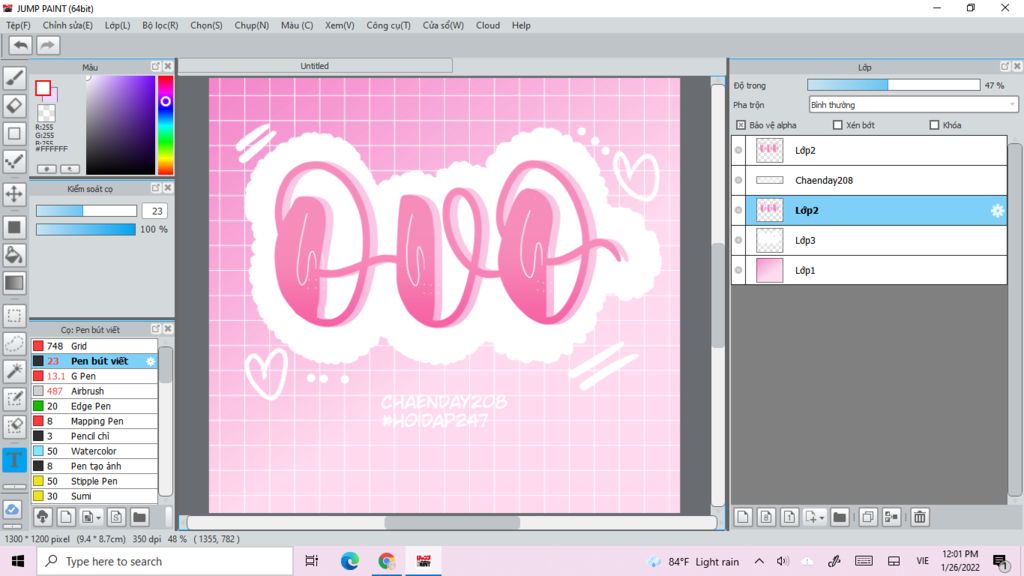This screenshot has width=1024, height=576.
Task: Add new 1-bit layer icon
Action: [x=789, y=517]
